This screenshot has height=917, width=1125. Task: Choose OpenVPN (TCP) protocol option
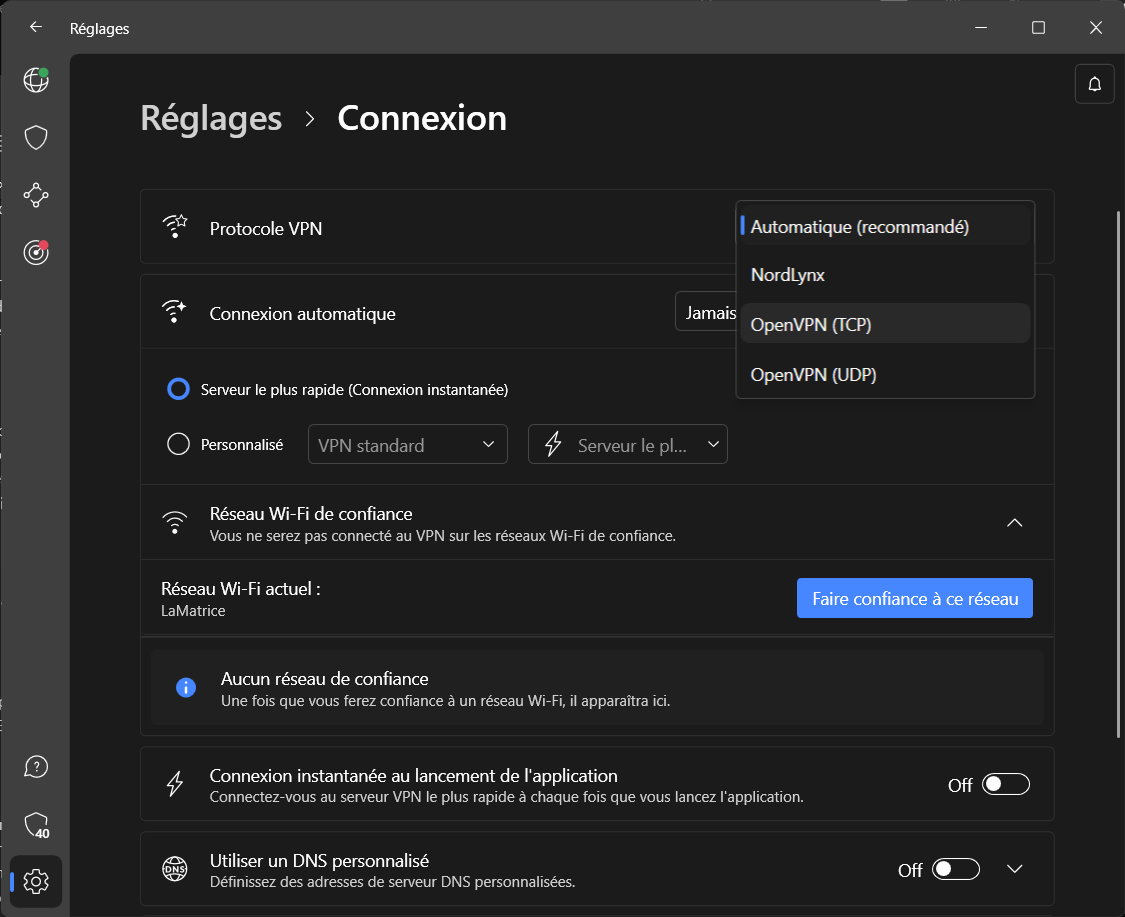pos(885,324)
